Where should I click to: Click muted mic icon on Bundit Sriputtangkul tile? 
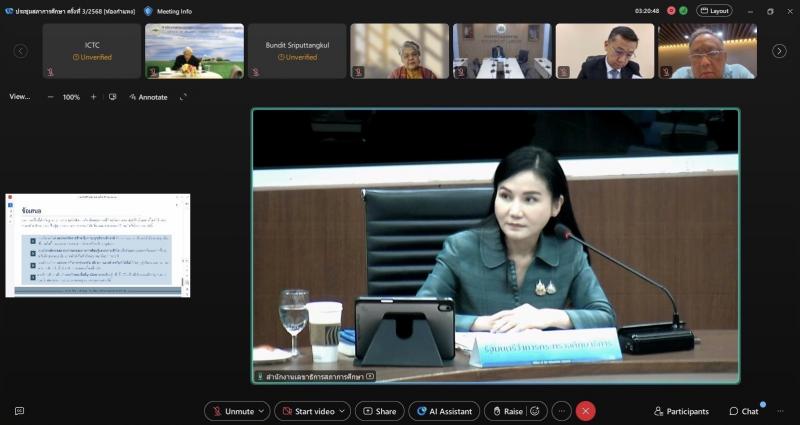[255, 72]
